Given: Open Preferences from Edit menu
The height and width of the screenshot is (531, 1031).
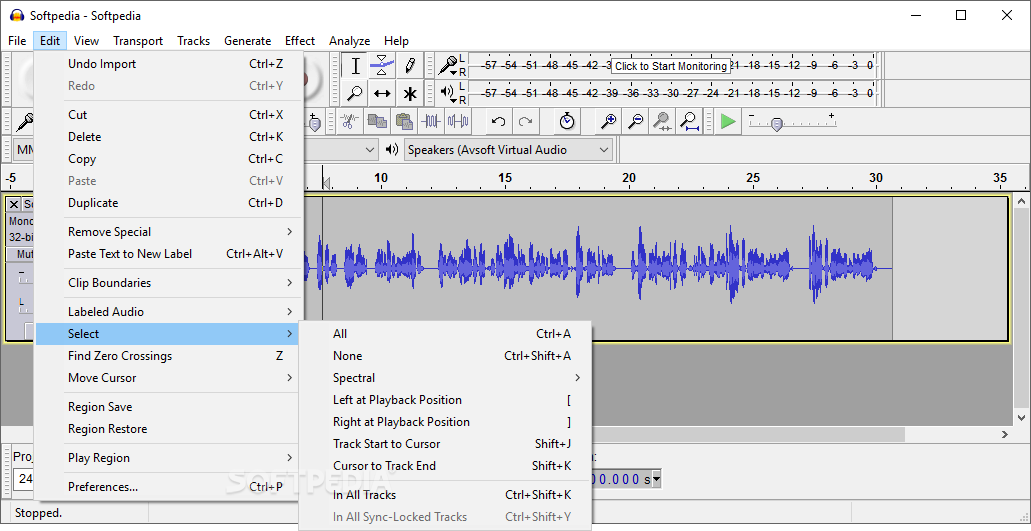Looking at the screenshot, I should tap(169, 486).
